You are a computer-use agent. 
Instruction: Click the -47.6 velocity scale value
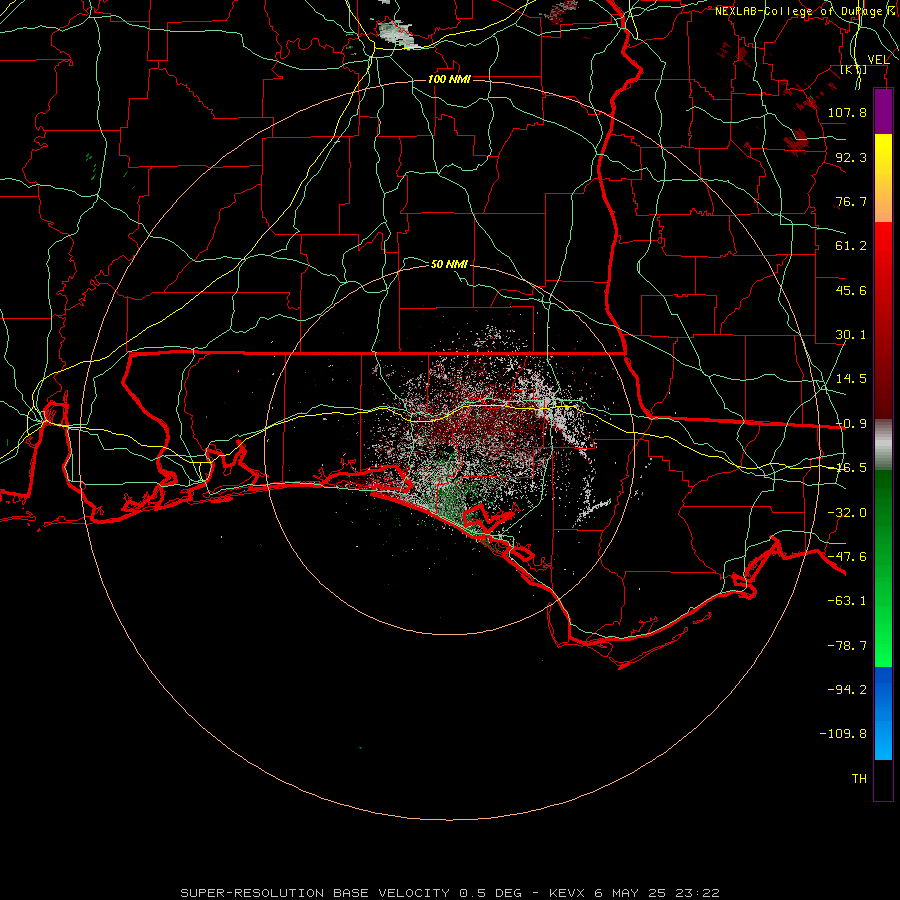pos(847,557)
